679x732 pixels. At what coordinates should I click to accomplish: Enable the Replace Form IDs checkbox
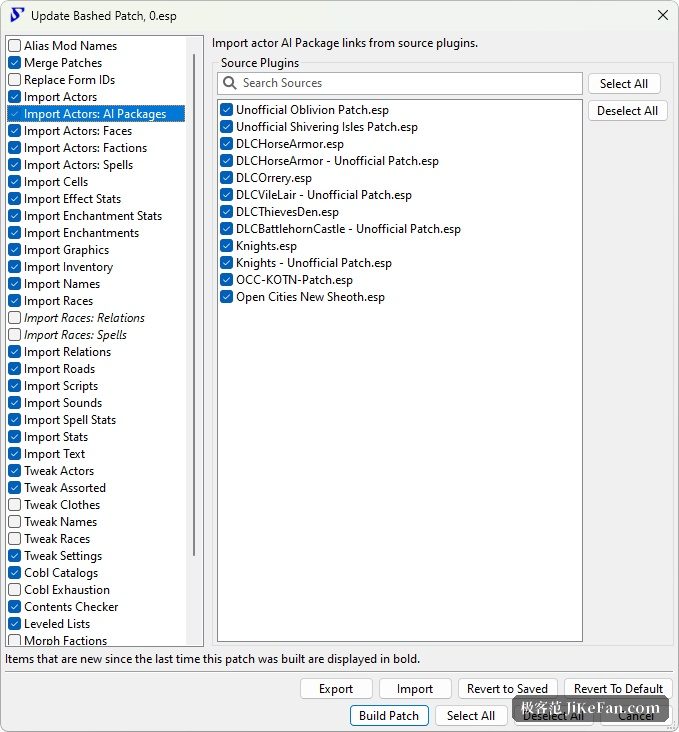coord(15,80)
